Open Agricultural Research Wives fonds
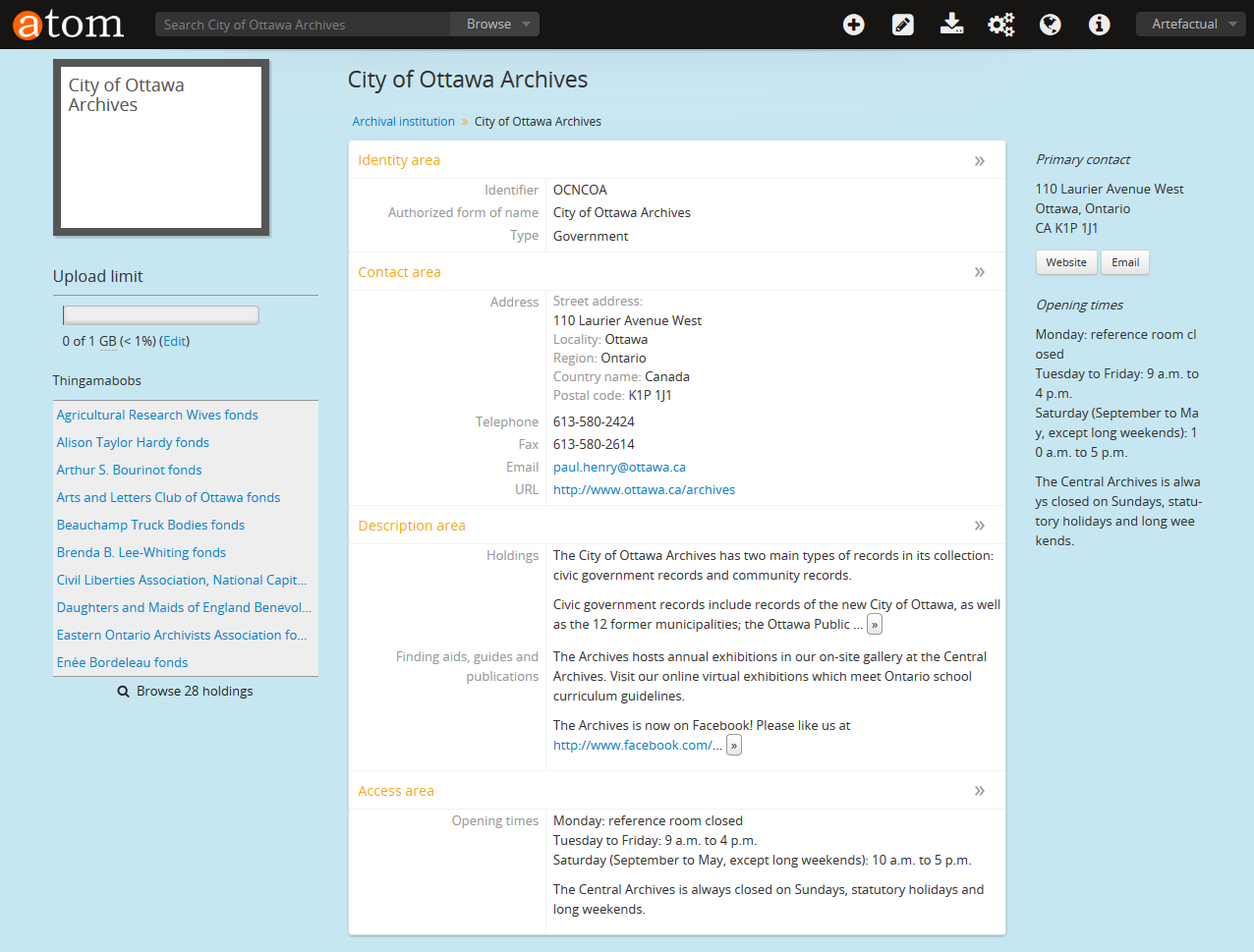This screenshot has width=1254, height=952. click(x=157, y=416)
